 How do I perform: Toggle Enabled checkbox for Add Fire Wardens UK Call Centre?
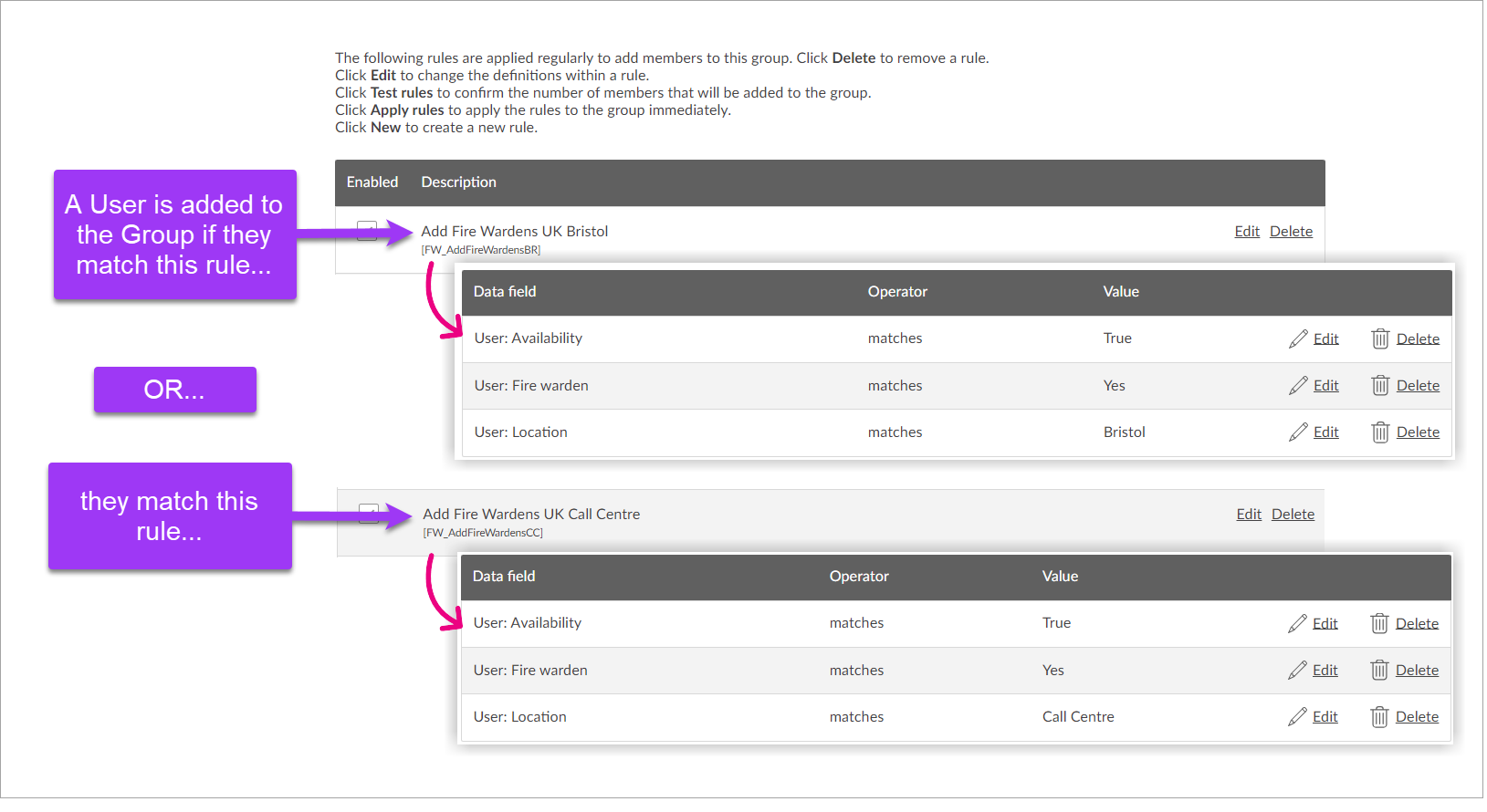(368, 515)
